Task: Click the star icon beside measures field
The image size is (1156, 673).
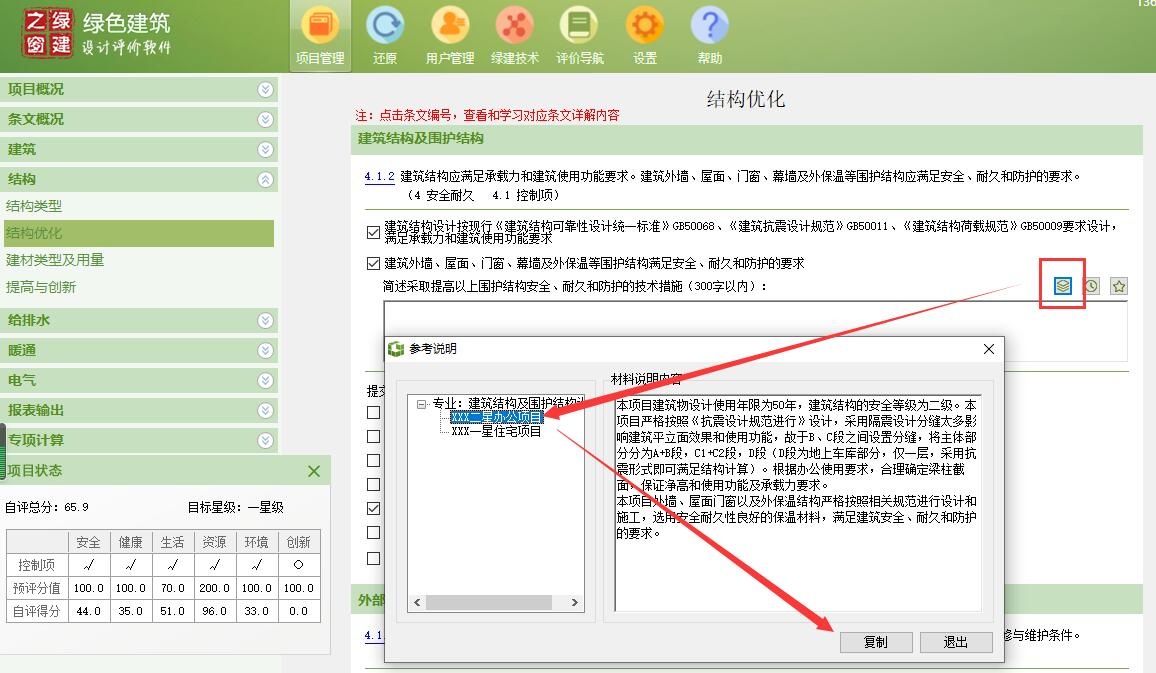Action: click(x=1119, y=286)
